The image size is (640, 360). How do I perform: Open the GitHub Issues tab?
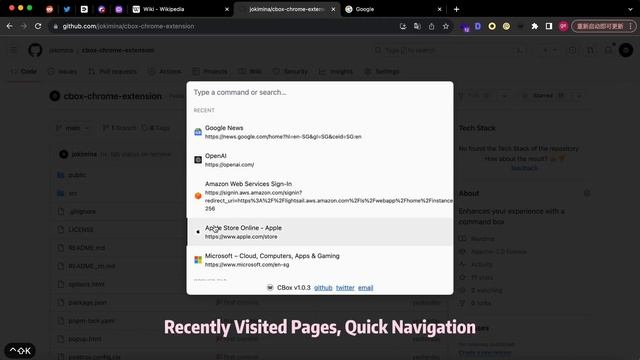pos(62,71)
